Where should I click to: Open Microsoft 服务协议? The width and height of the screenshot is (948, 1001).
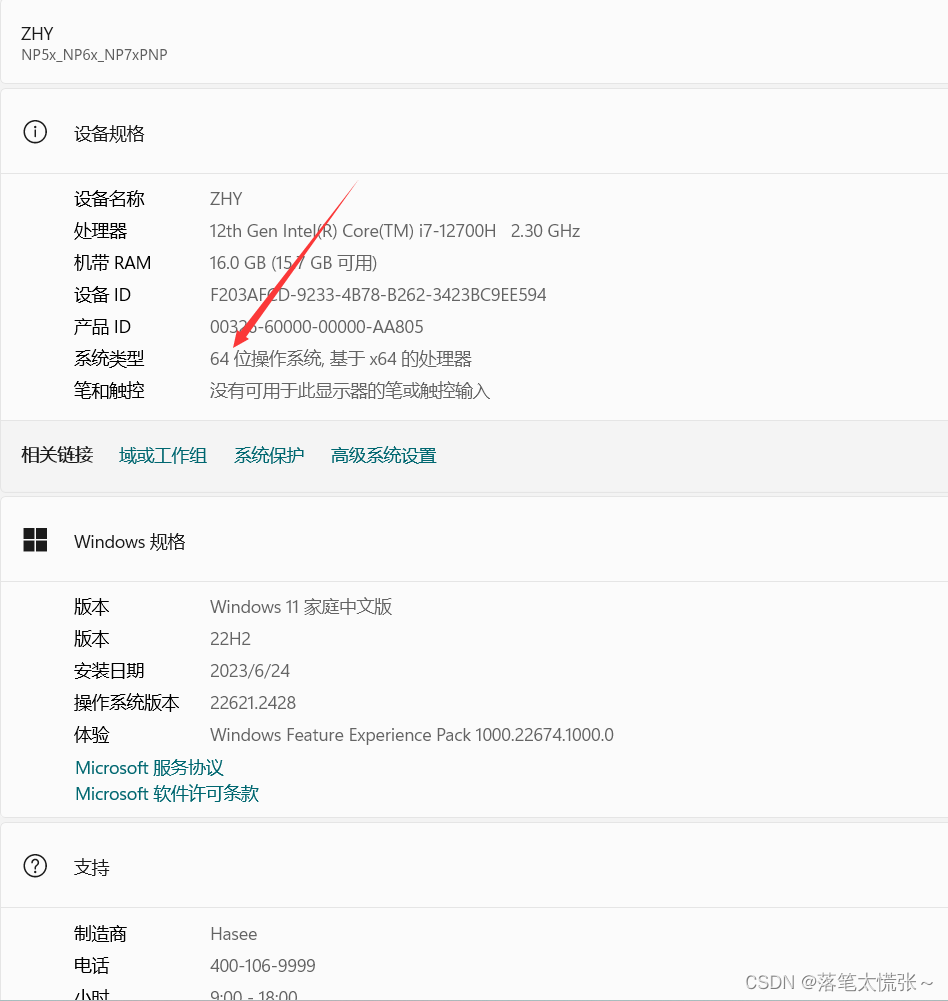(148, 767)
